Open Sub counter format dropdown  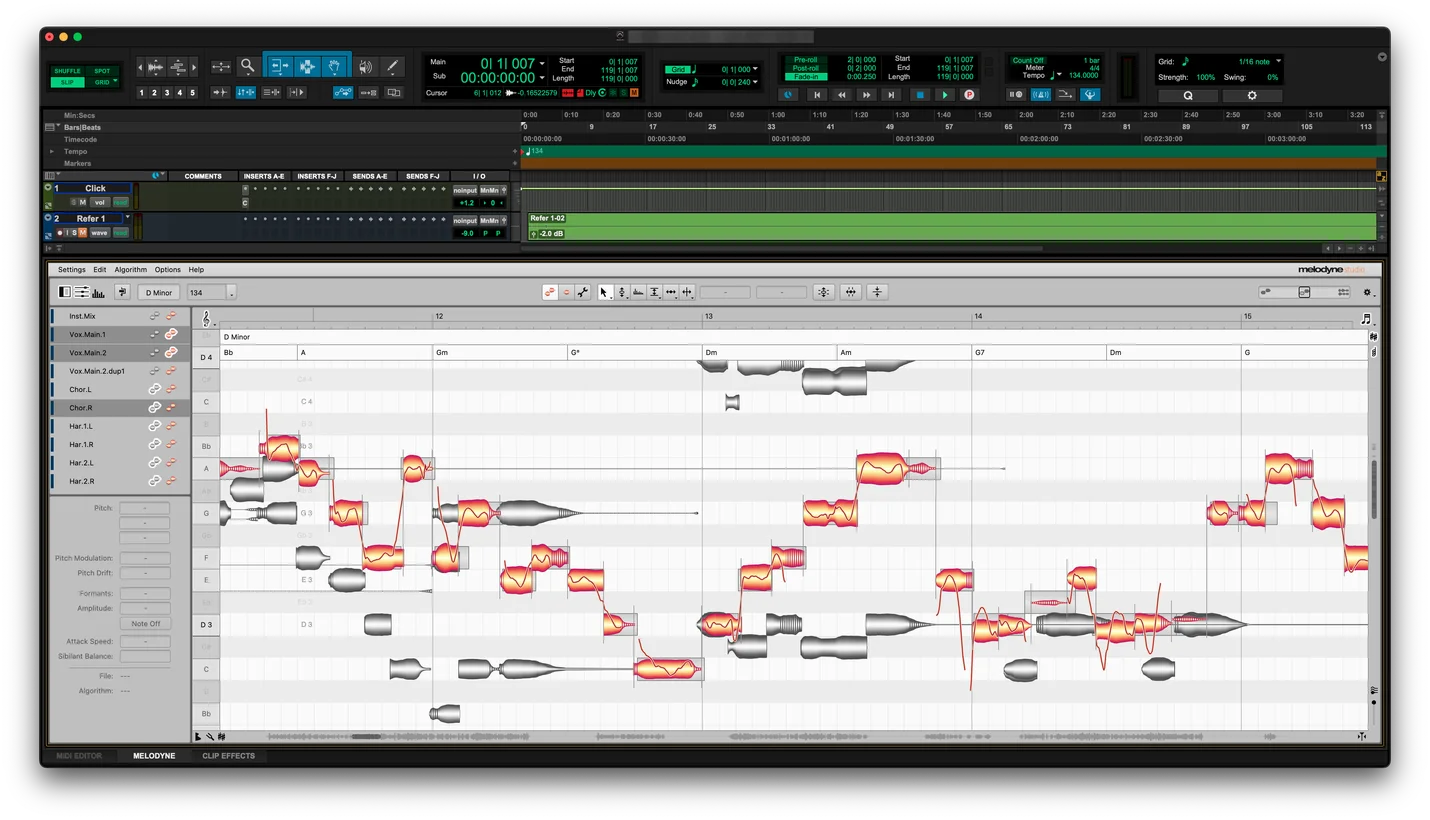542,78
